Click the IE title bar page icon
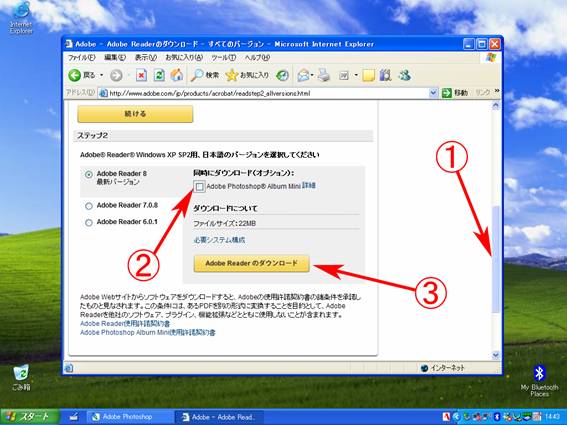The image size is (567, 425). (x=69, y=44)
